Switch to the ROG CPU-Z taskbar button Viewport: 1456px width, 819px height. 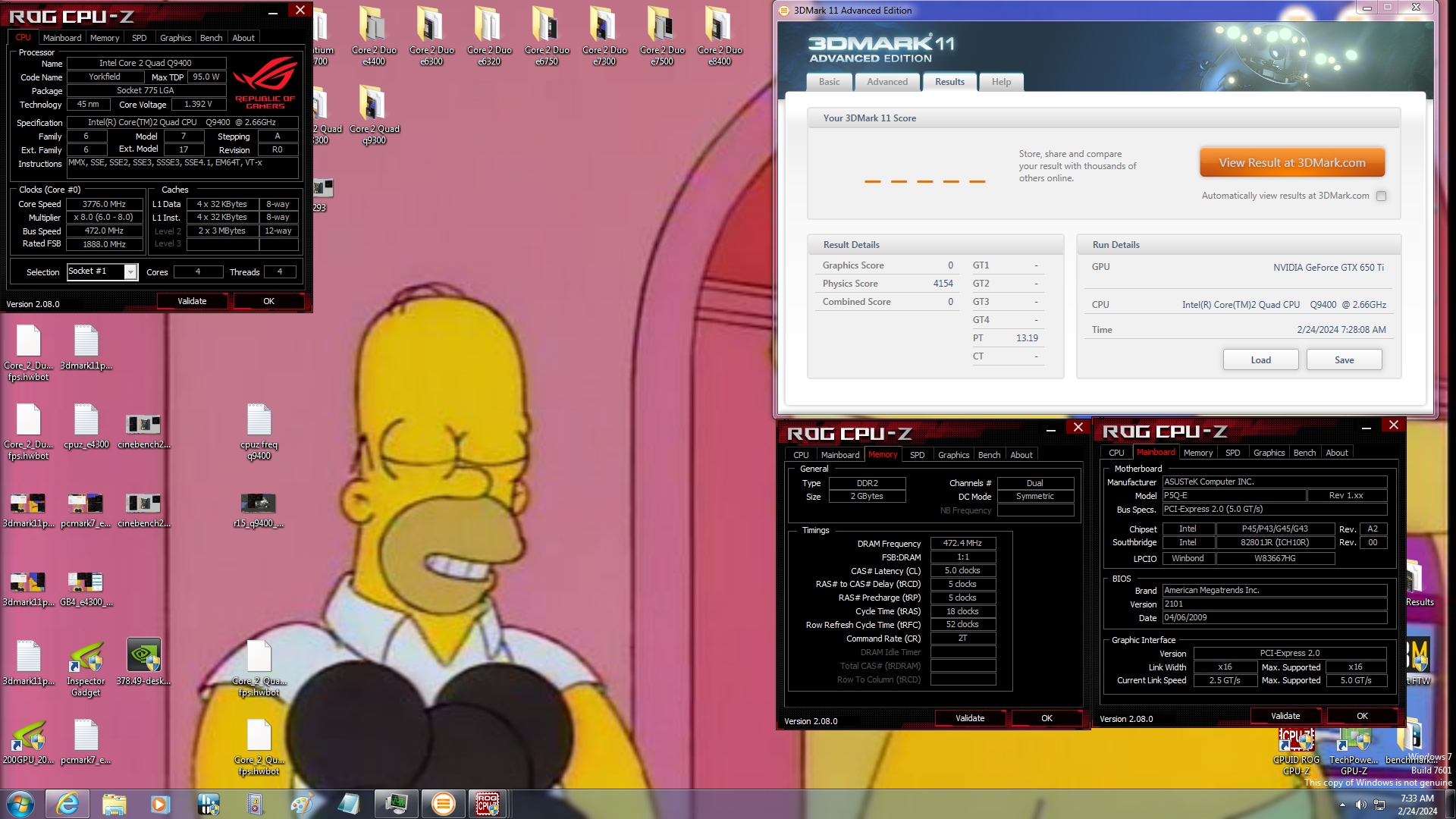[x=487, y=804]
